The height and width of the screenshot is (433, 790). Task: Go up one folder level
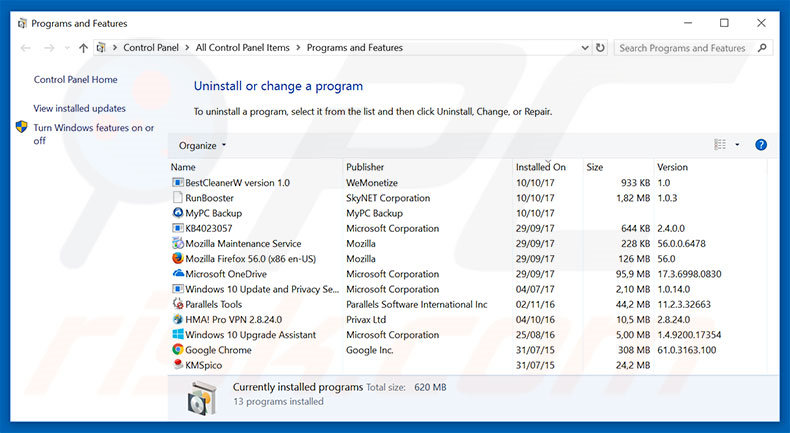tap(83, 48)
